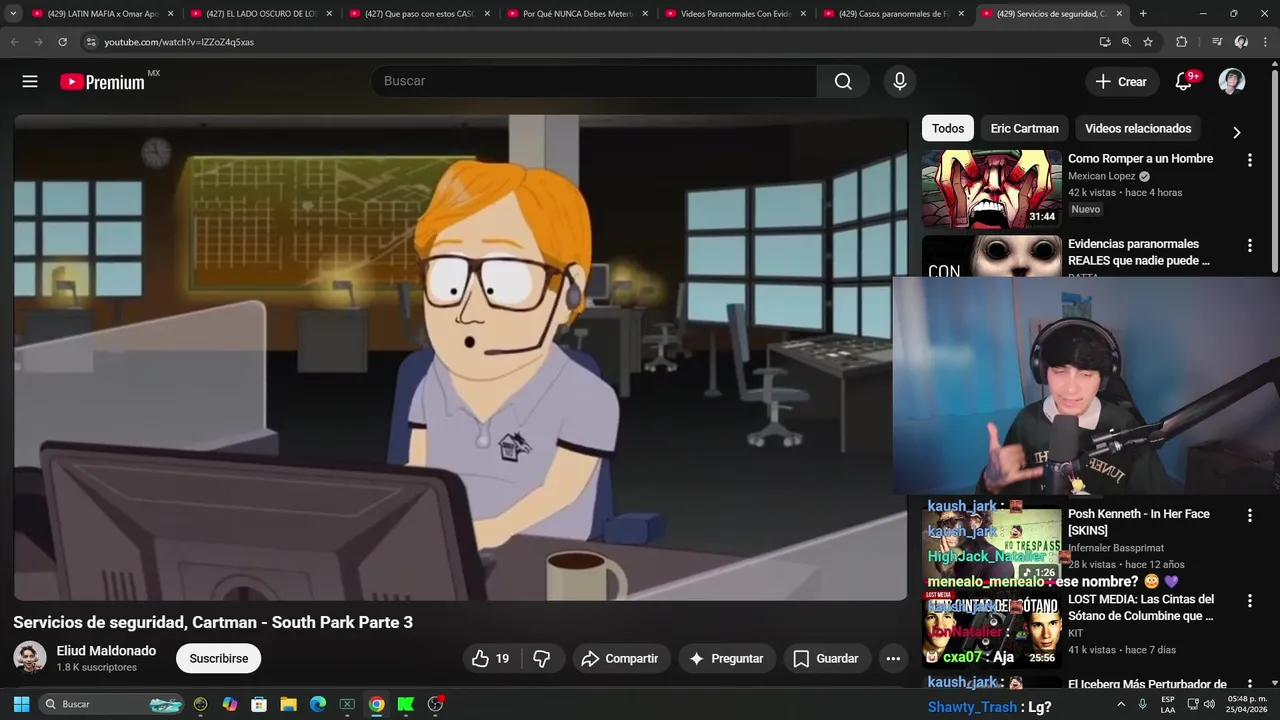
Task: Open Windows Start menu
Action: 21,704
